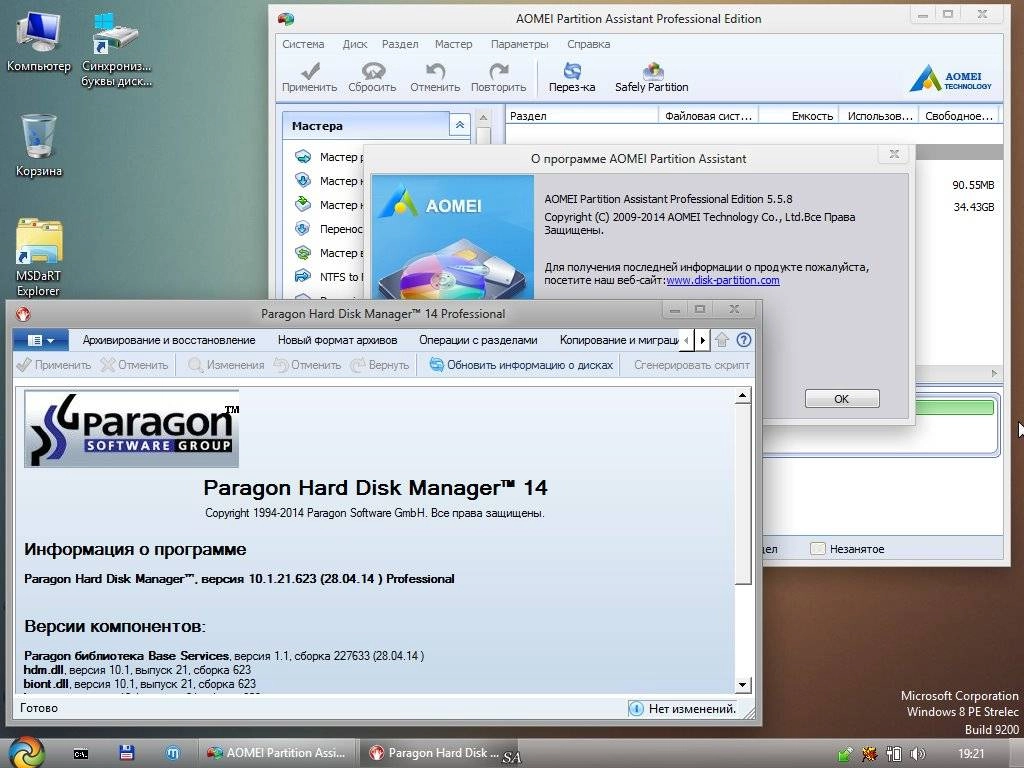Viewport: 1024px width, 768px height.
Task: Open www.disk-partition.com link
Action: tap(723, 280)
